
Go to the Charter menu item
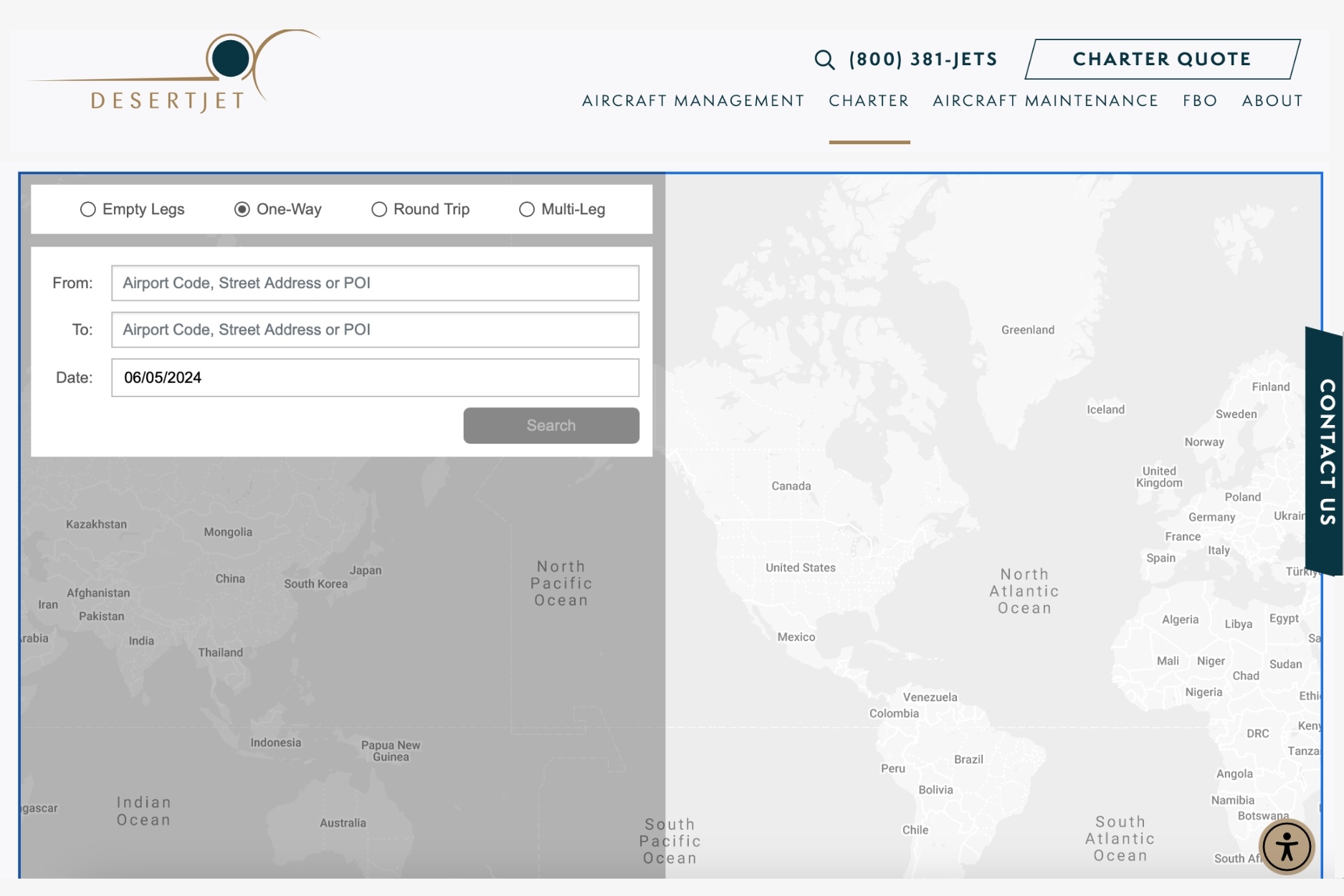pyautogui.click(x=869, y=101)
